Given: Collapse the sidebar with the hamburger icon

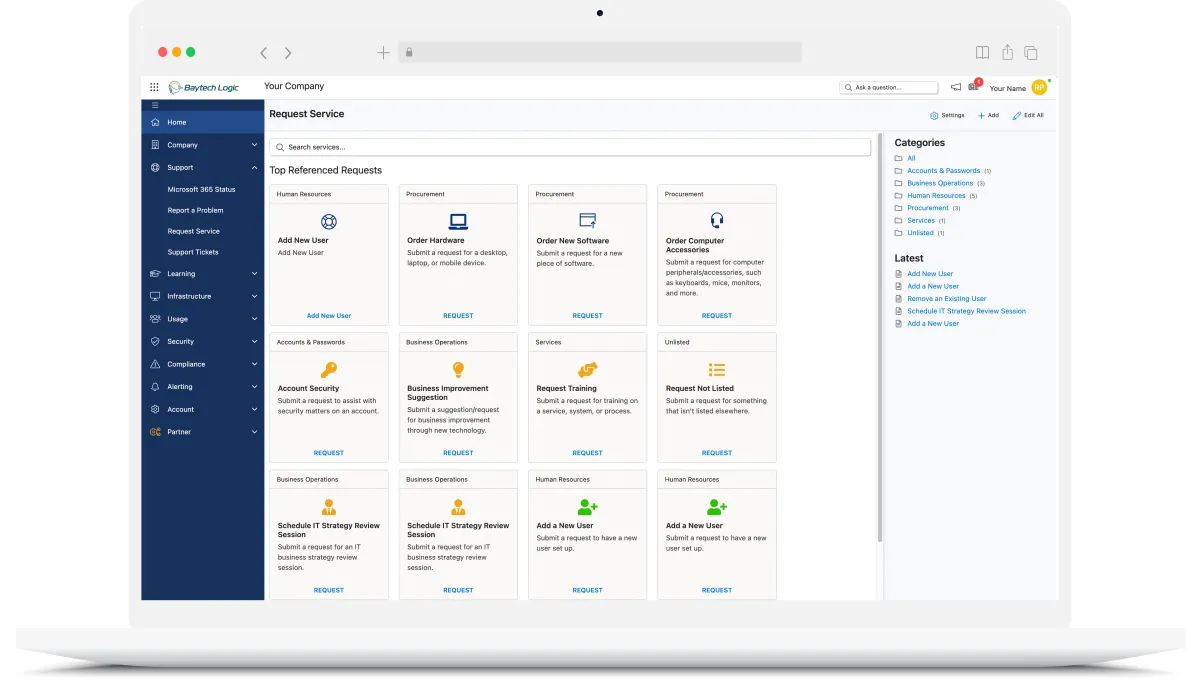Looking at the screenshot, I should [x=155, y=105].
